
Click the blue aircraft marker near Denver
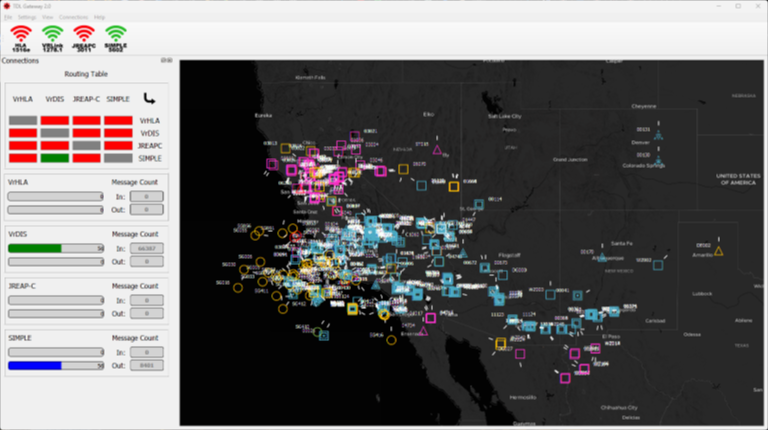(658, 134)
